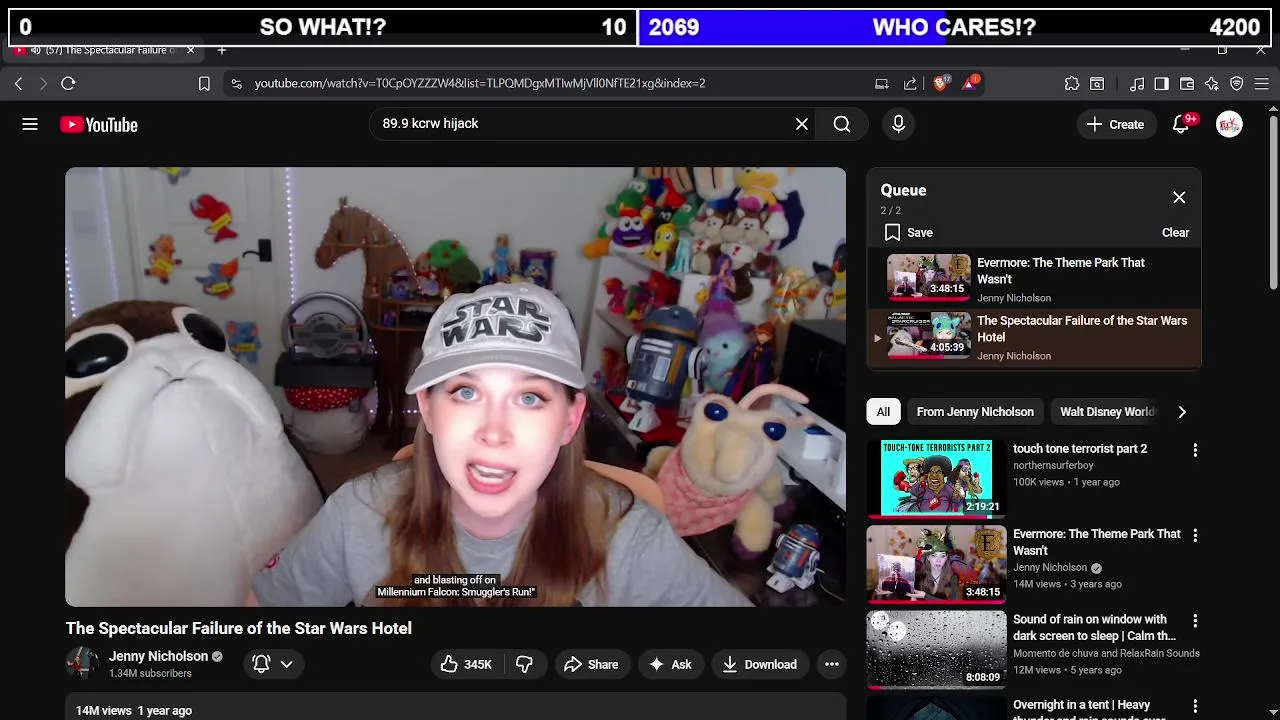Go back with the browser back arrow
Screen dimensions: 1280x720
(18, 83)
